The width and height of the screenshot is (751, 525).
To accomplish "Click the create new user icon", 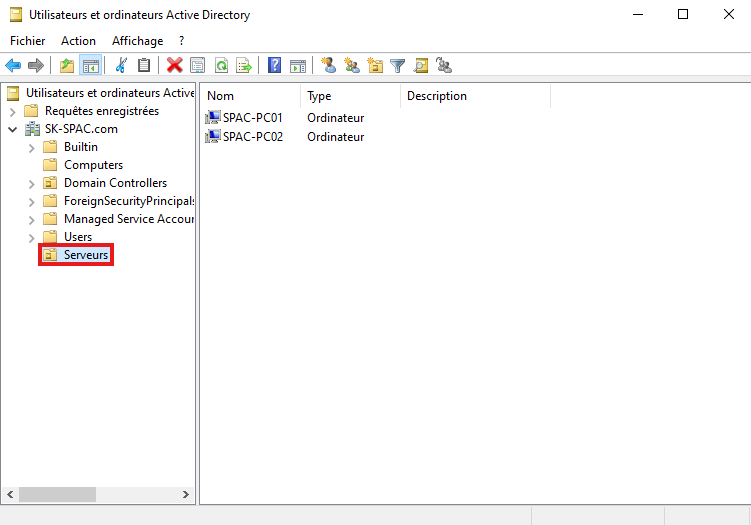I will pyautogui.click(x=328, y=66).
